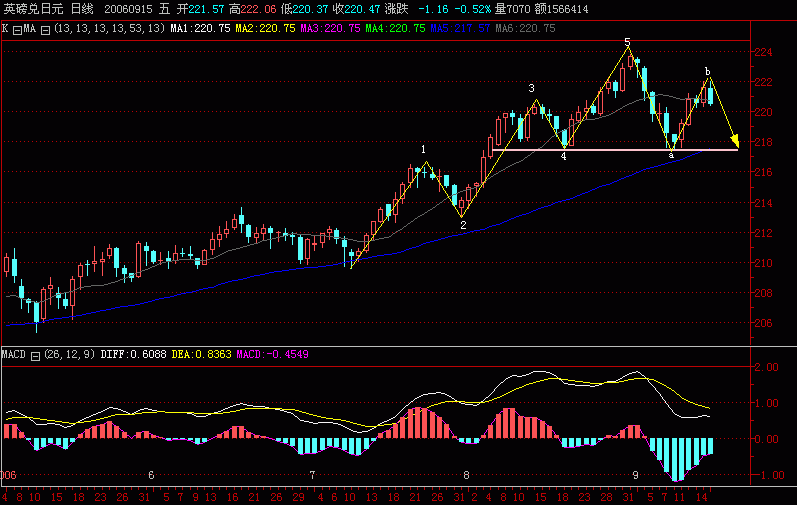797x505 pixels.
Task: Click the low price 220.37
Action: 311,9
